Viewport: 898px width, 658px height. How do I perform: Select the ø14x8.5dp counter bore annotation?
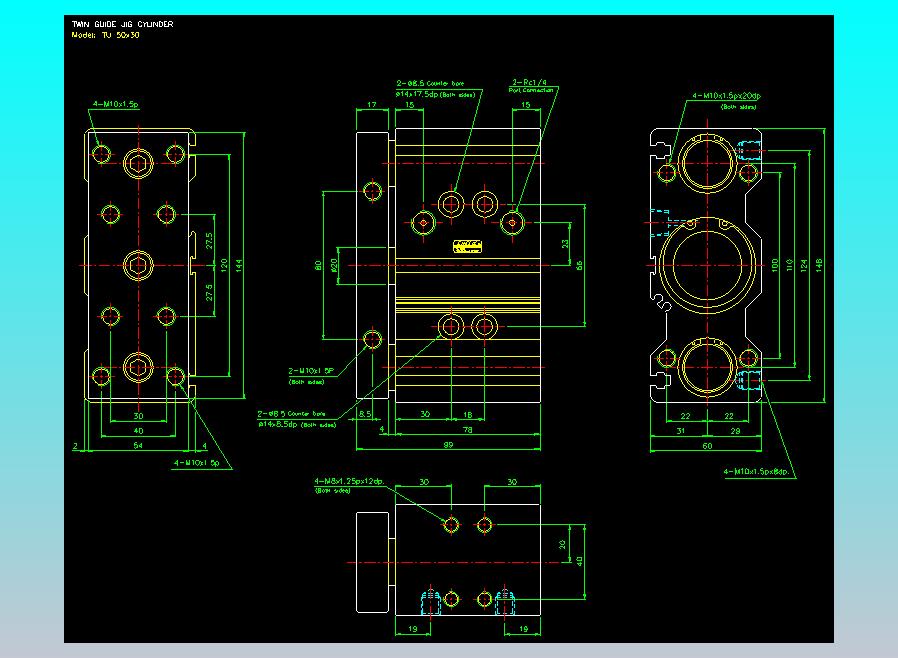(280, 424)
